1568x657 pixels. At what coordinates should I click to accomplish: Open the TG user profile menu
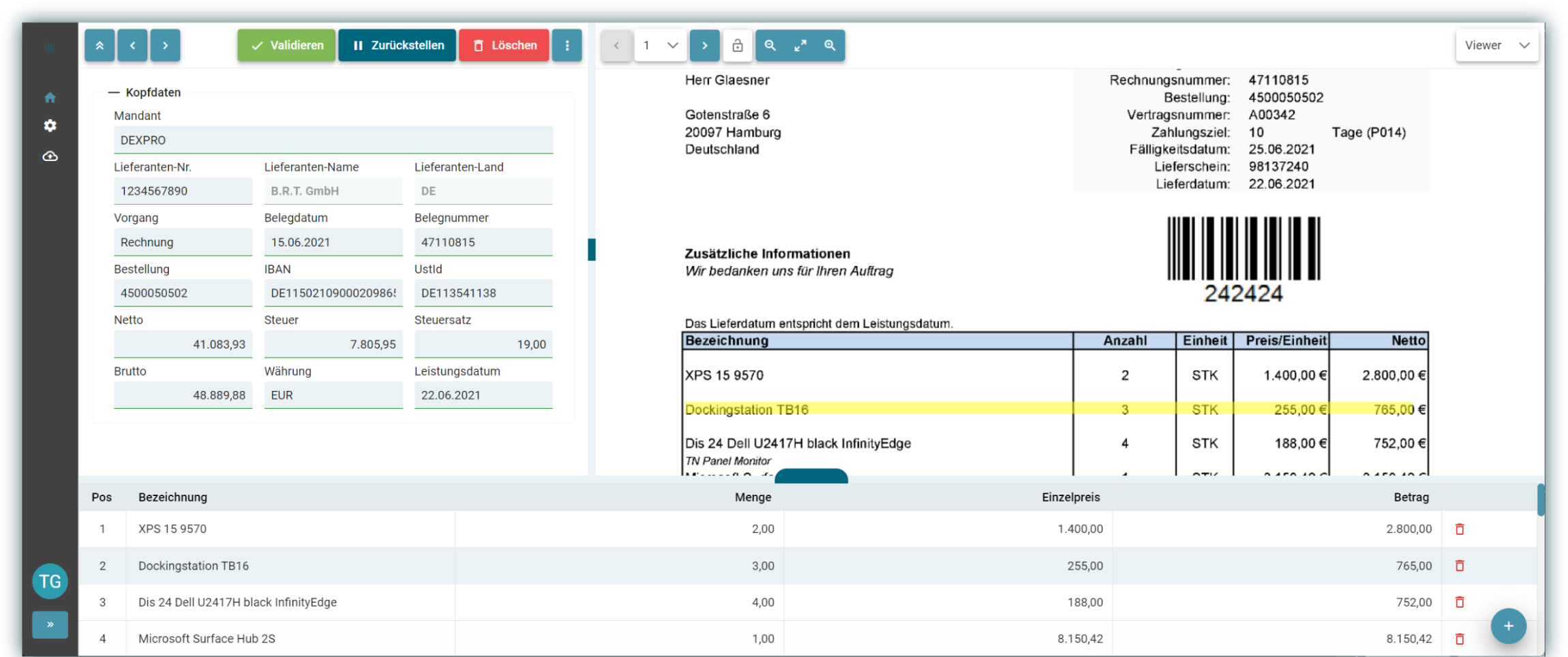coord(50,581)
